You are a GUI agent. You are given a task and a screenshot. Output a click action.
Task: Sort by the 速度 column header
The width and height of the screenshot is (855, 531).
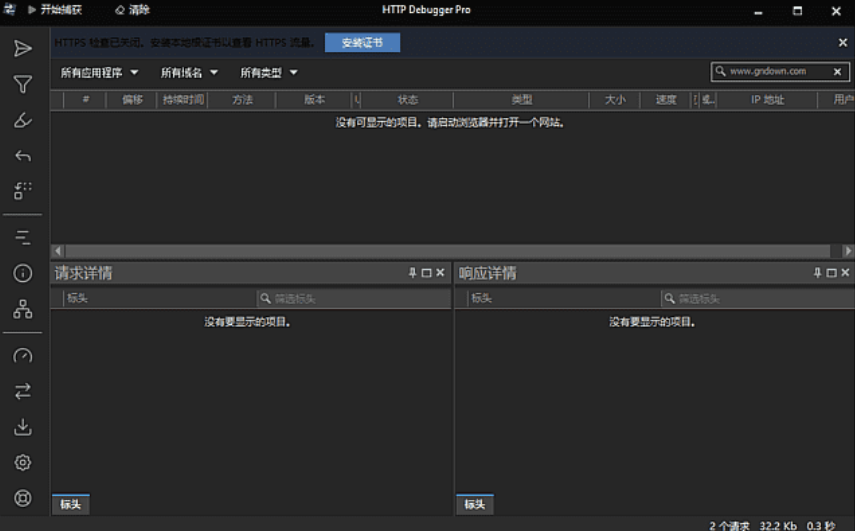click(x=665, y=100)
